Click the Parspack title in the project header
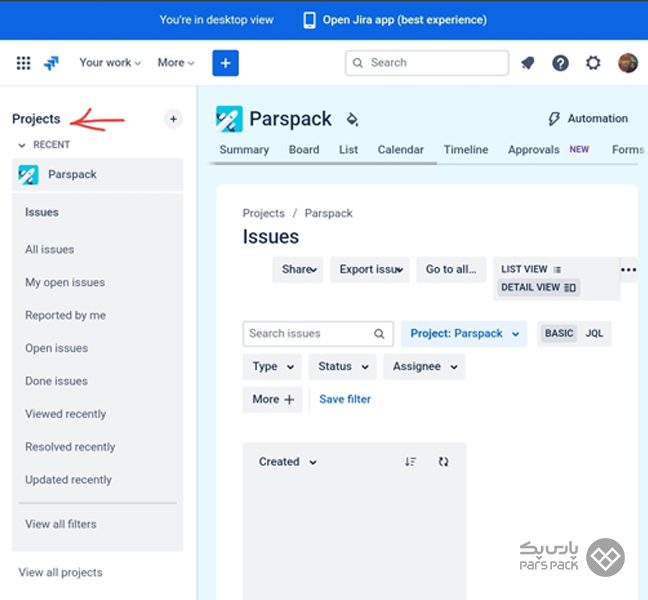Viewport: 648px width, 600px height. pos(290,119)
